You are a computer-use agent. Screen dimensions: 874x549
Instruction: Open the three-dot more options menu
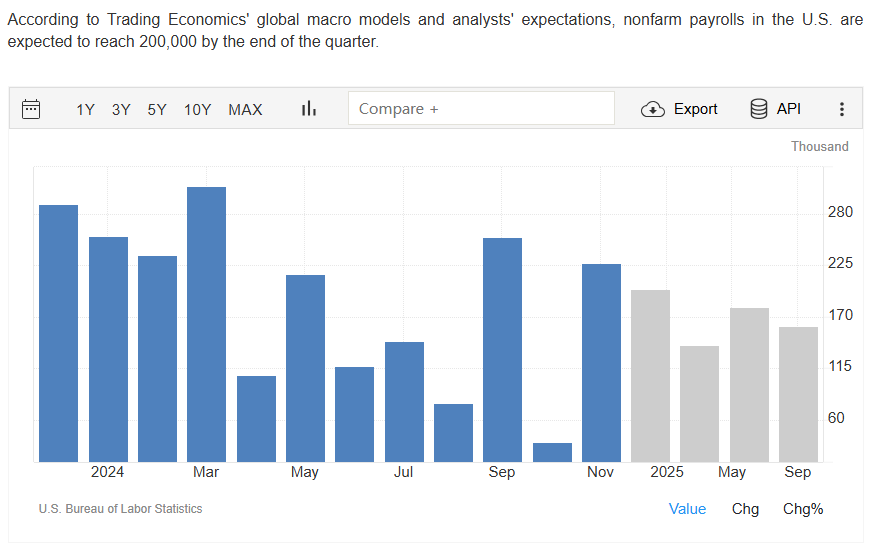[x=842, y=109]
